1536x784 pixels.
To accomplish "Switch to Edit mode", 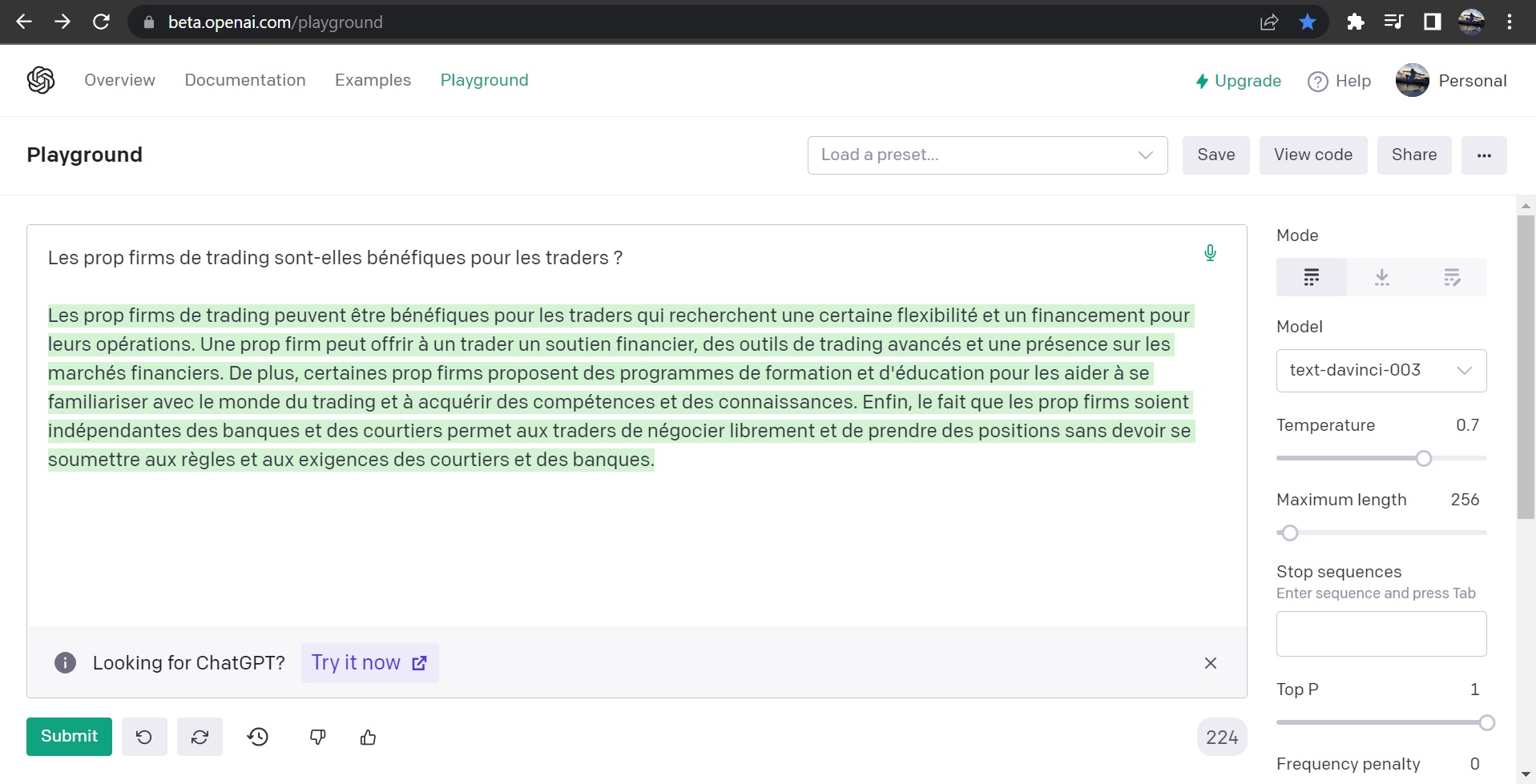I will point(1452,278).
